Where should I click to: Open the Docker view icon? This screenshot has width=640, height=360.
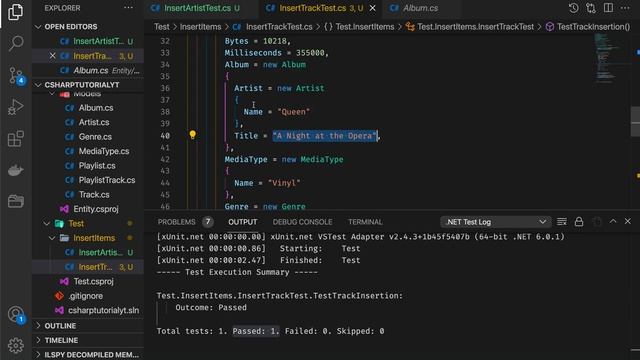click(x=16, y=170)
